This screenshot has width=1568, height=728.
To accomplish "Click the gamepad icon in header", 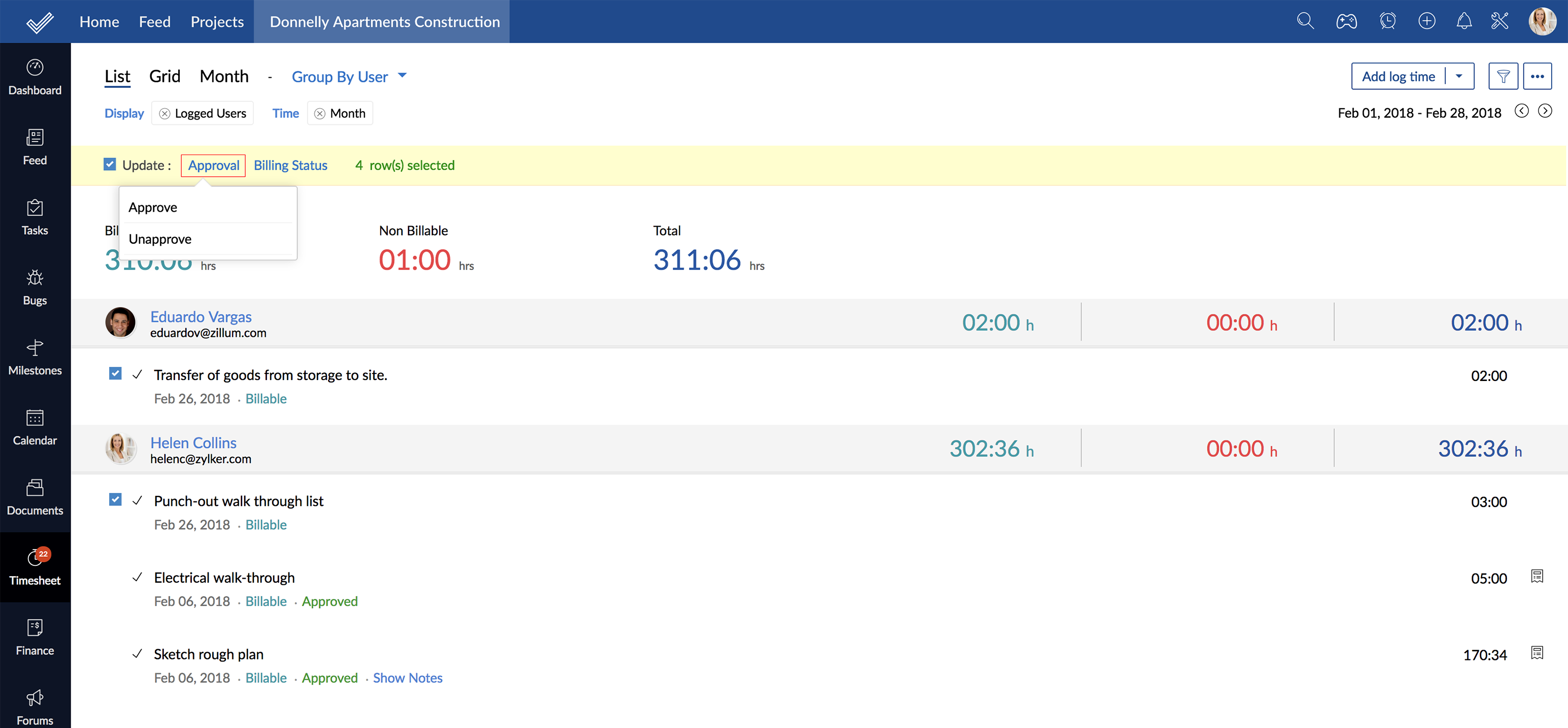I will (x=1346, y=21).
